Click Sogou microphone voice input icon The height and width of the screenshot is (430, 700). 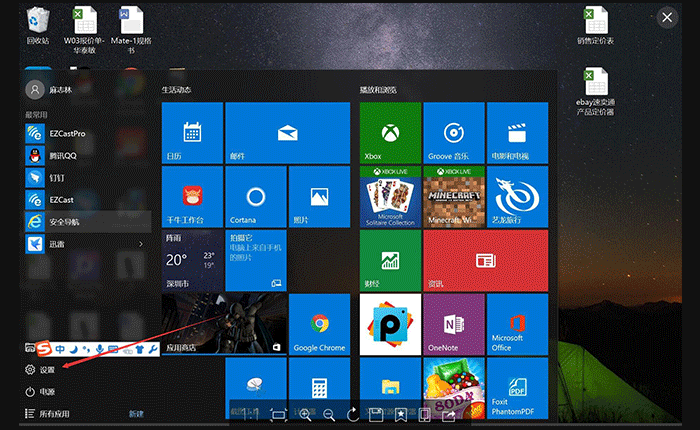[x=100, y=348]
